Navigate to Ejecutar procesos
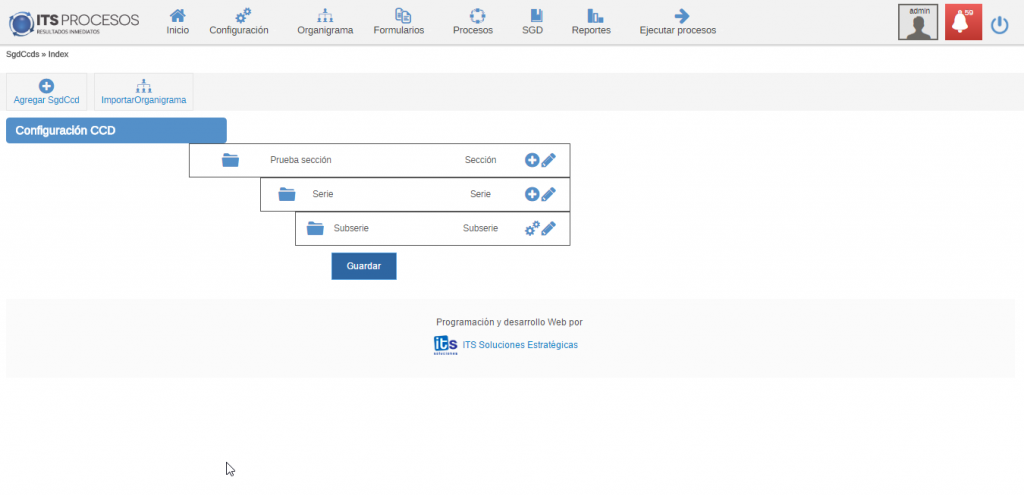 click(x=678, y=22)
